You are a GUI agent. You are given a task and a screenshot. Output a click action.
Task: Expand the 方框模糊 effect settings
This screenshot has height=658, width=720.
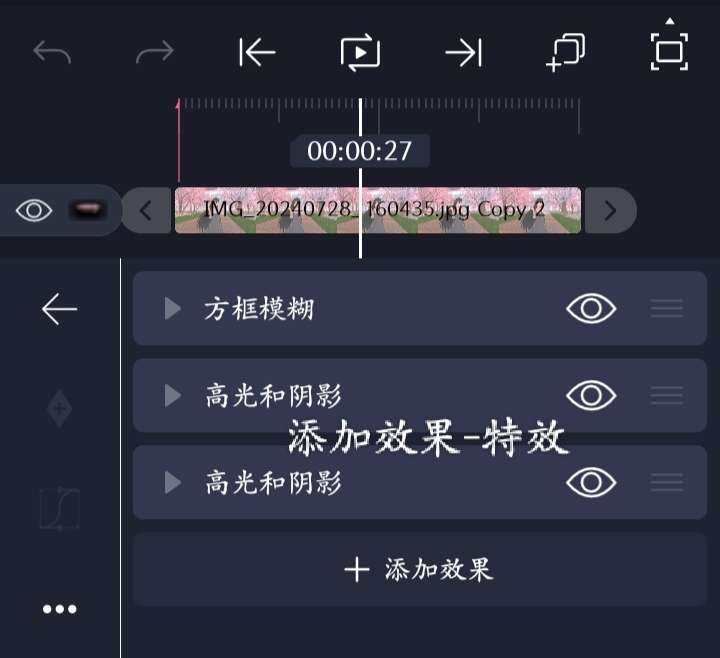172,308
